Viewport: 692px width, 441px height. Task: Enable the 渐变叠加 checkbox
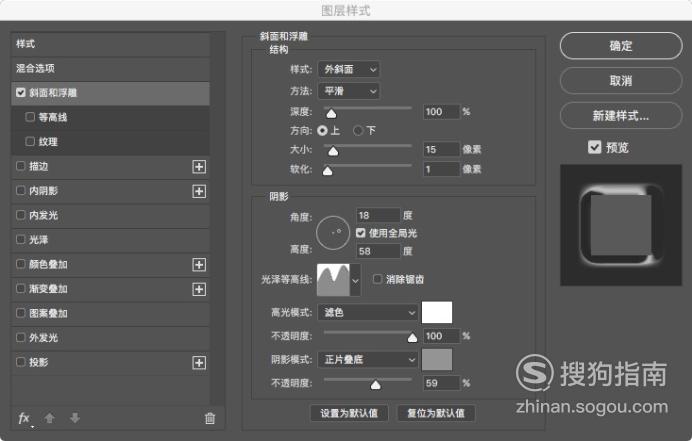click(20, 288)
